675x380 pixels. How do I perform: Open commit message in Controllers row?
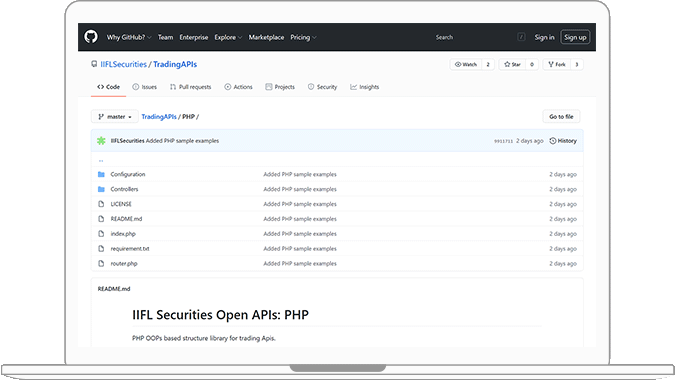(x=300, y=189)
